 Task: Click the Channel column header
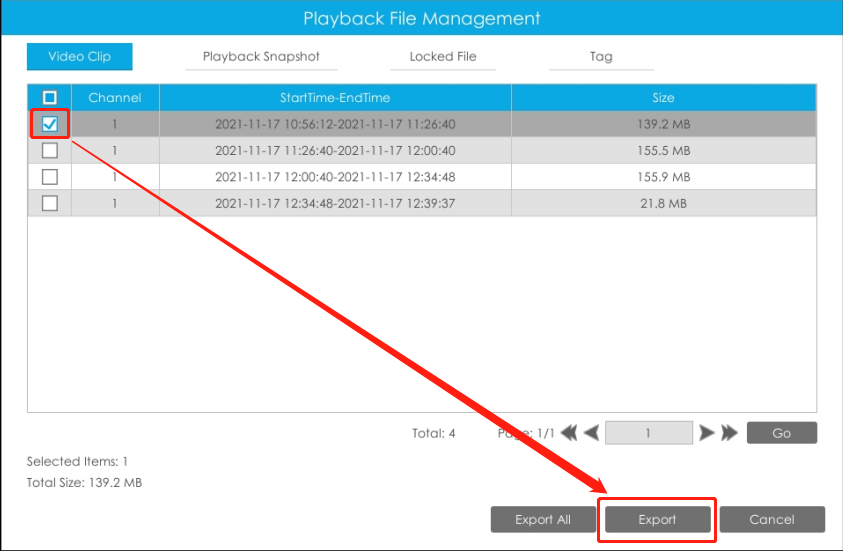tap(115, 97)
